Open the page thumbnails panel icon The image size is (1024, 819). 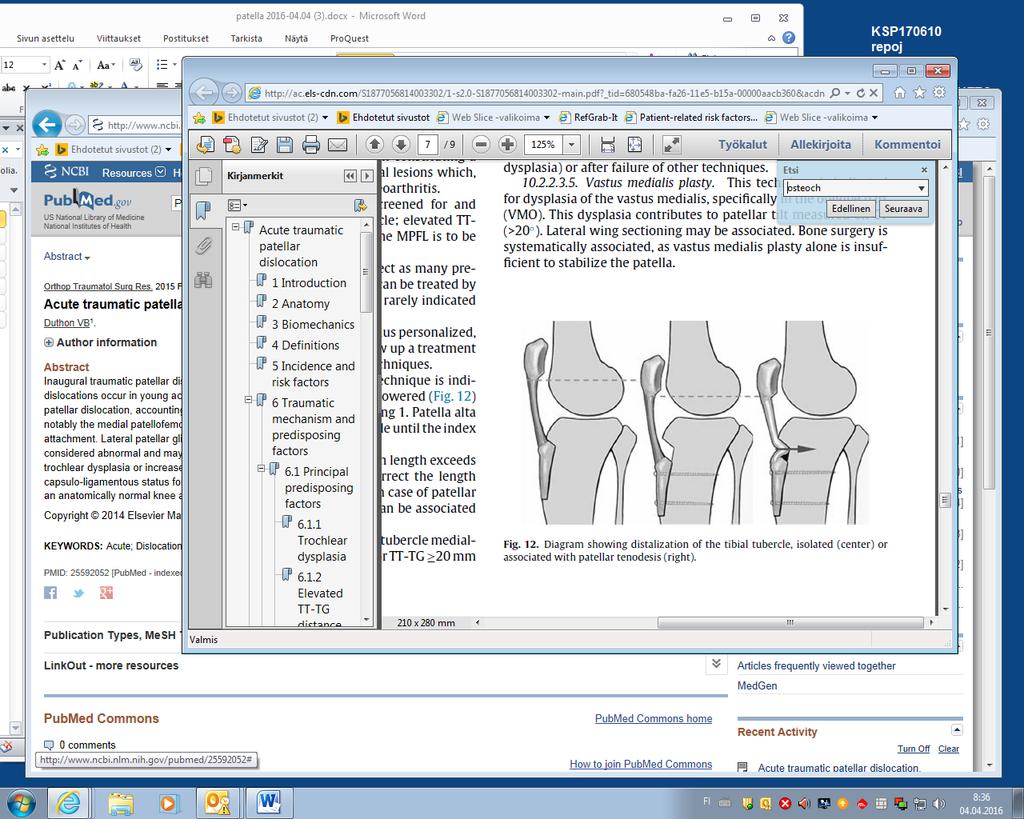(x=204, y=176)
